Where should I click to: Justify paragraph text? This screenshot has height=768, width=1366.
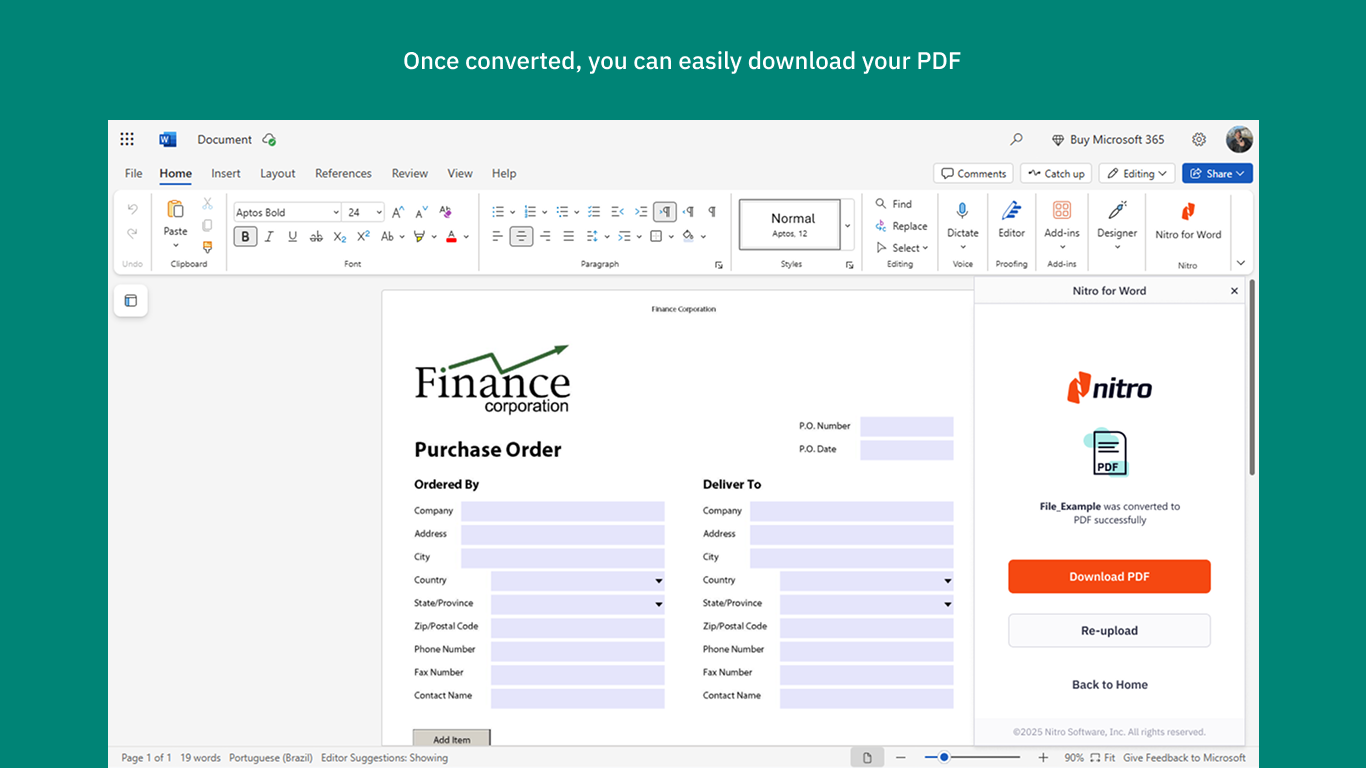(x=569, y=237)
